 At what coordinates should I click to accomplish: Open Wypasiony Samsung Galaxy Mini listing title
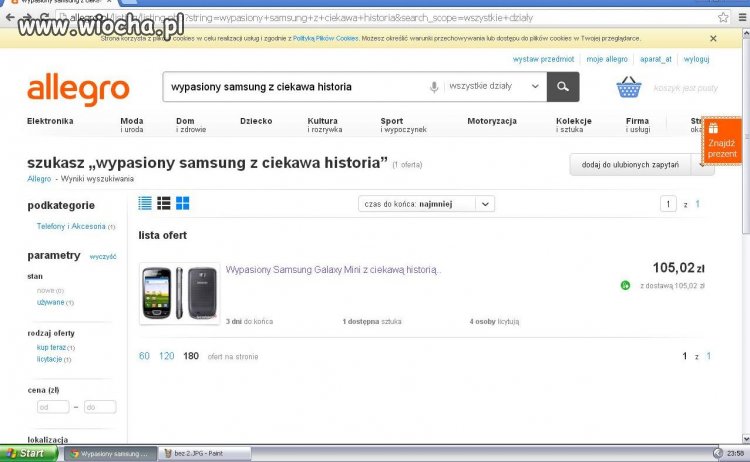pos(333,270)
